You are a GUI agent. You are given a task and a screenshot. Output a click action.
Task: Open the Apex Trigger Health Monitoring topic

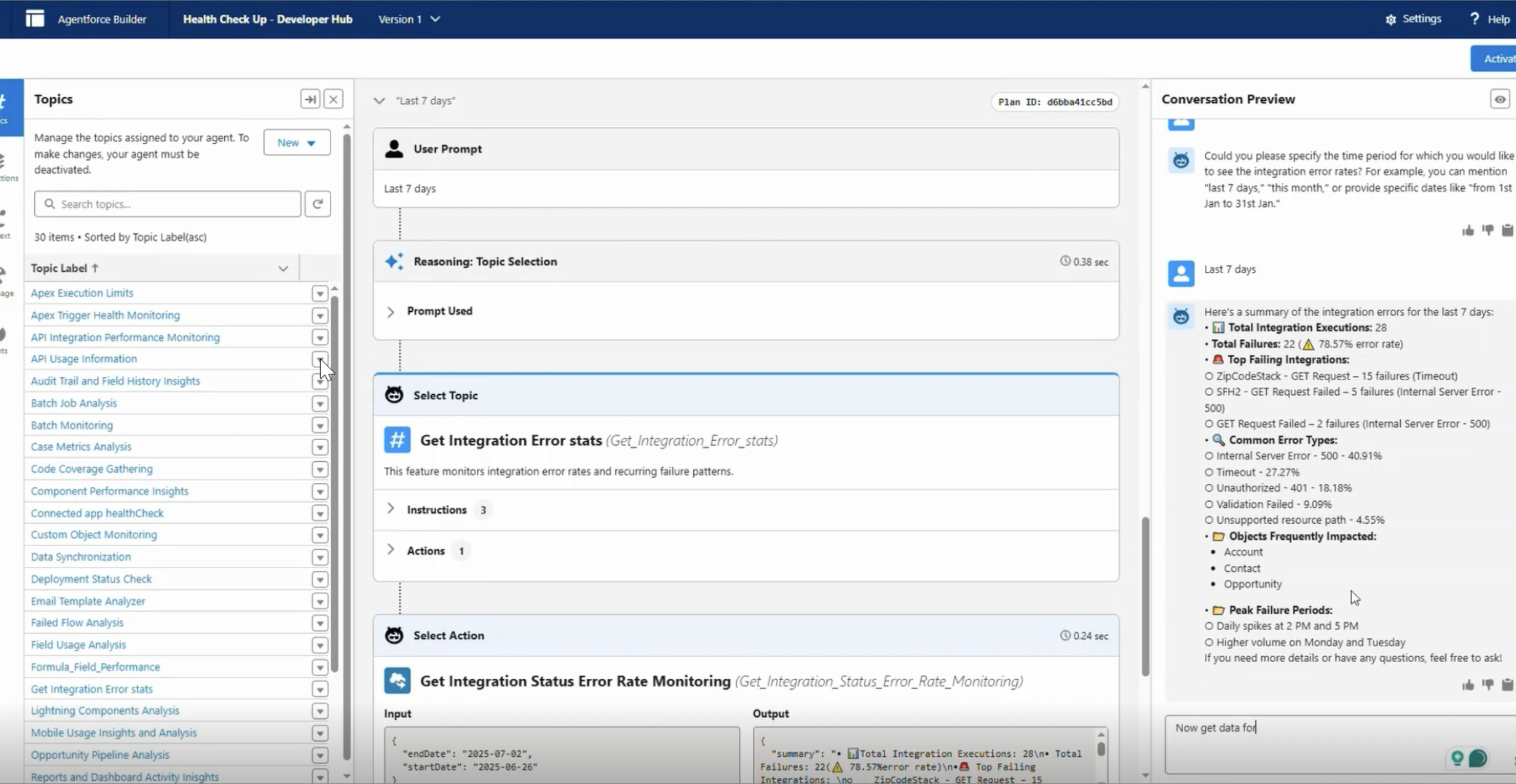105,315
